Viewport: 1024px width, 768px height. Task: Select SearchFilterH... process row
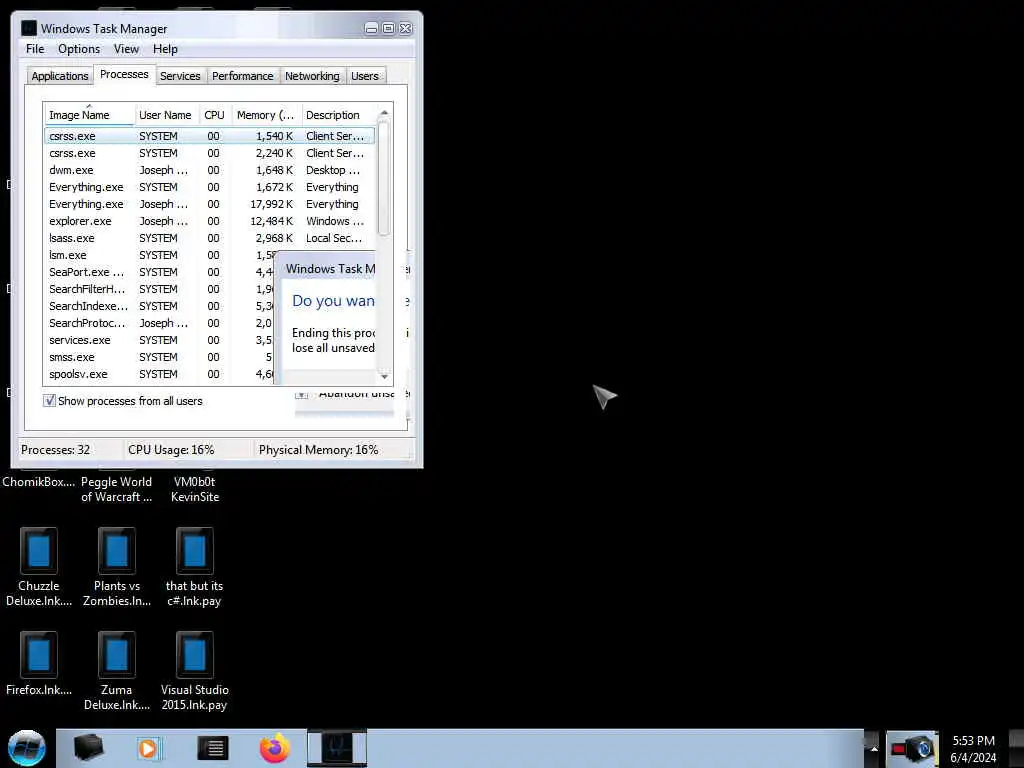pos(159,289)
